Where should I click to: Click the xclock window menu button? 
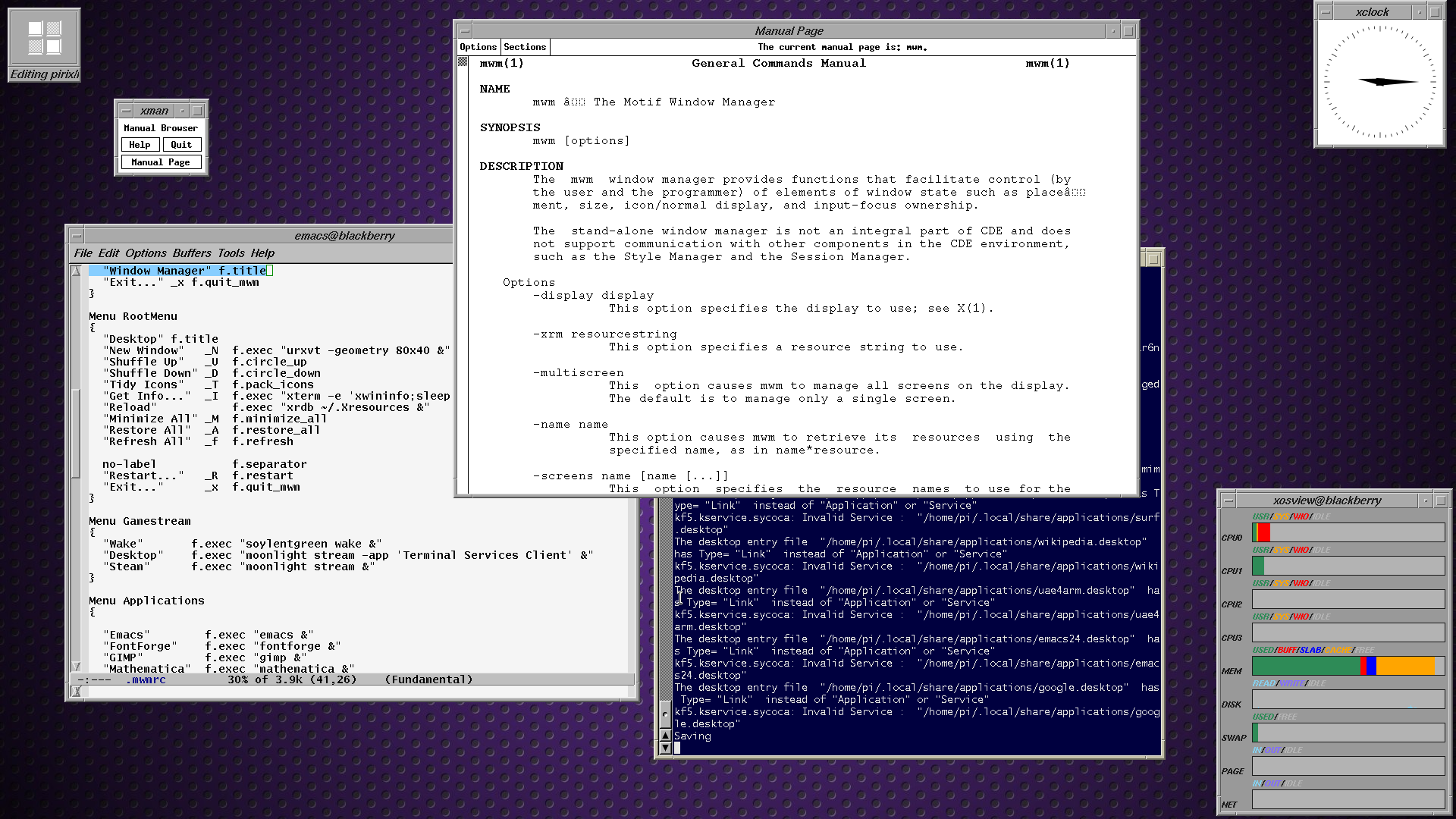pyautogui.click(x=1326, y=12)
